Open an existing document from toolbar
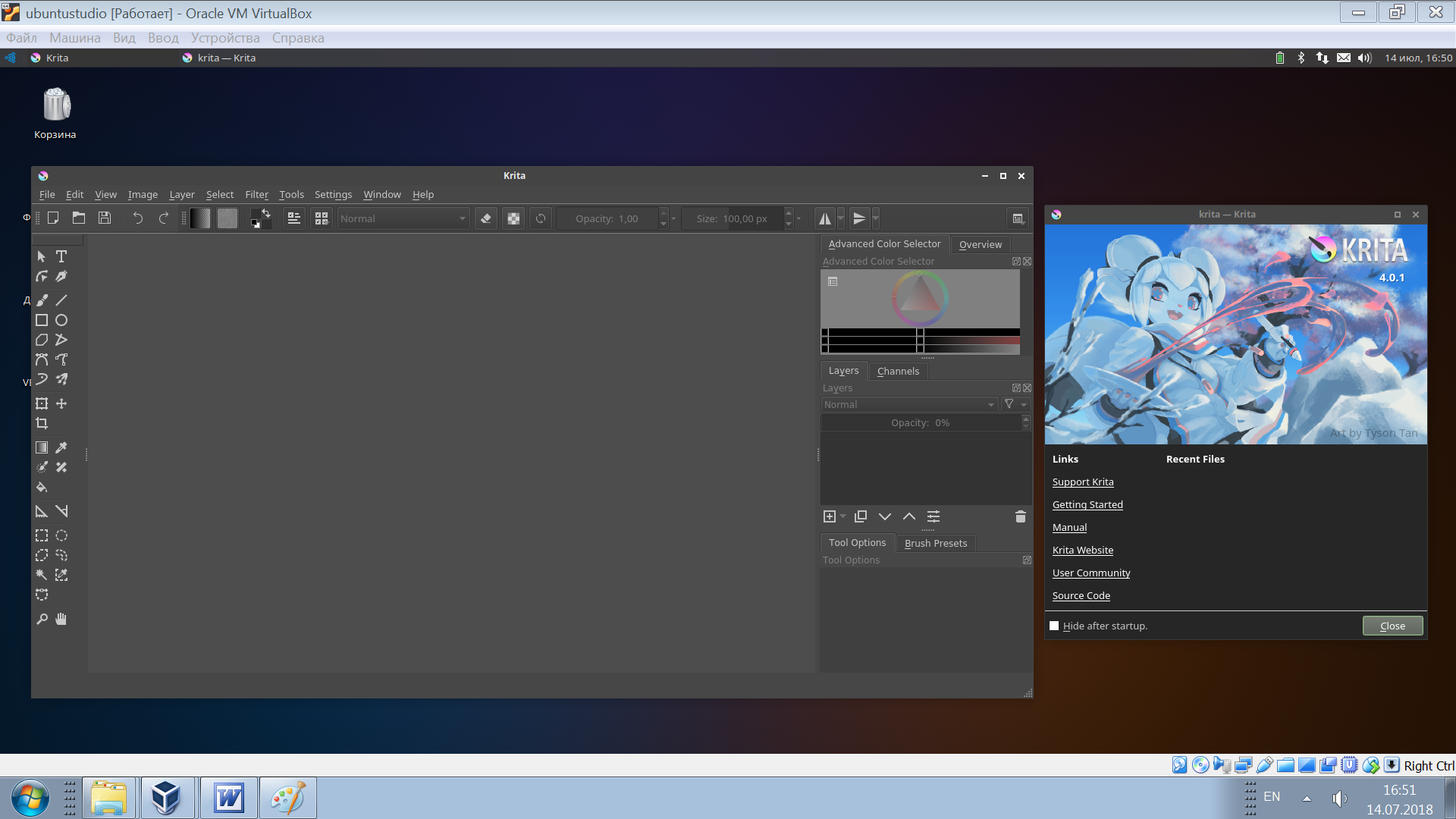Viewport: 1456px width, 819px height. pos(79,218)
